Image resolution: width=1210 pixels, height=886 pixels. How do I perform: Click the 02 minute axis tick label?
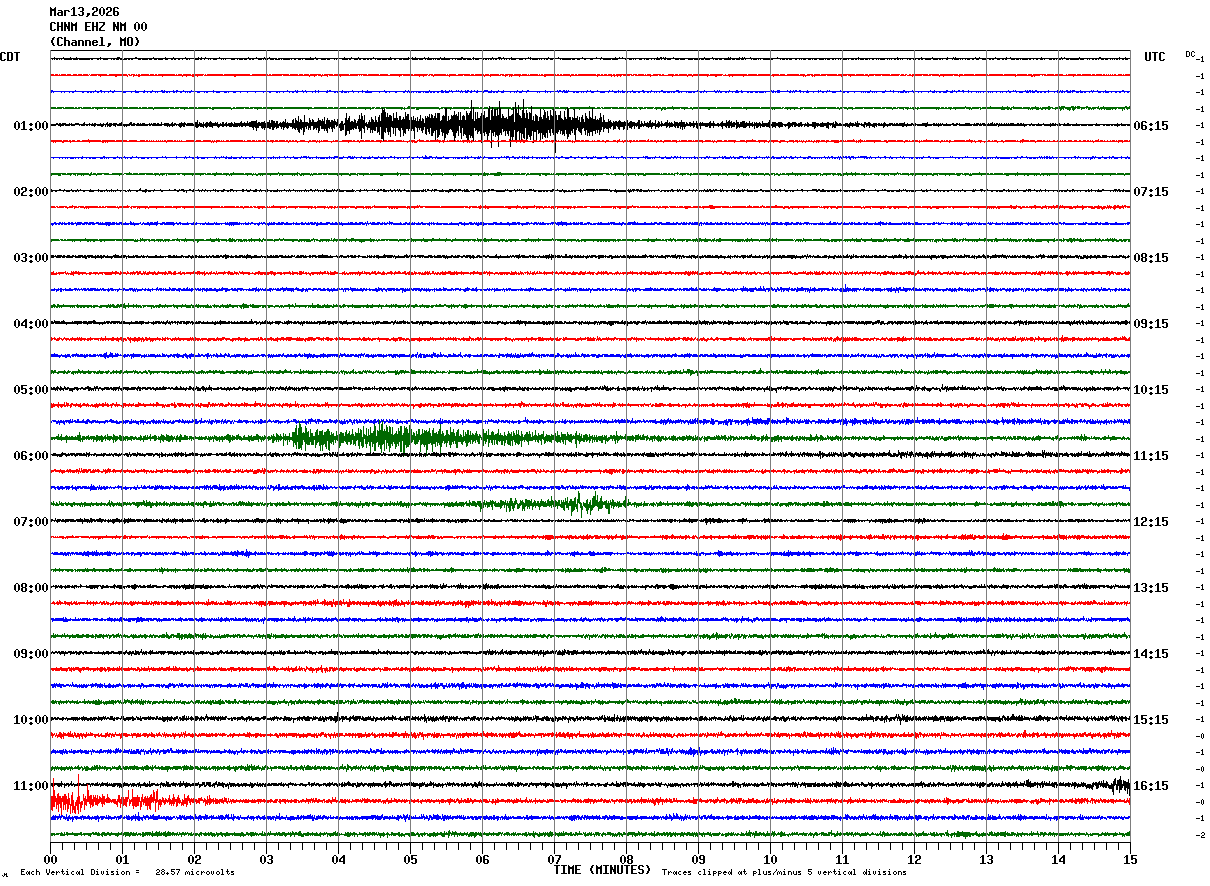pos(194,859)
